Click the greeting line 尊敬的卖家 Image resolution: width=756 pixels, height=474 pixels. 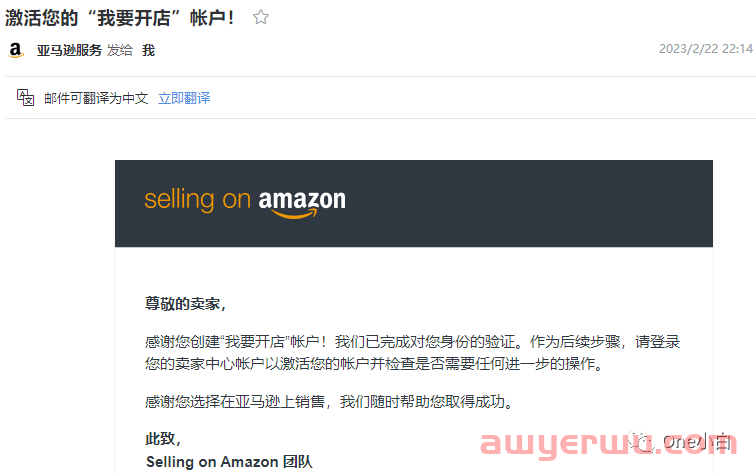[x=185, y=304]
